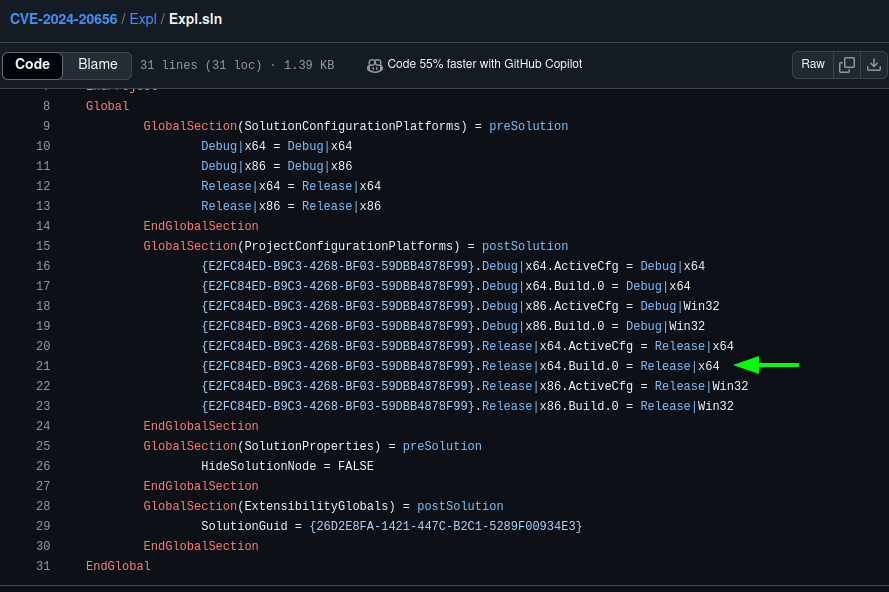This screenshot has height=592, width=889.
Task: Select line number 15
Action: coord(43,246)
